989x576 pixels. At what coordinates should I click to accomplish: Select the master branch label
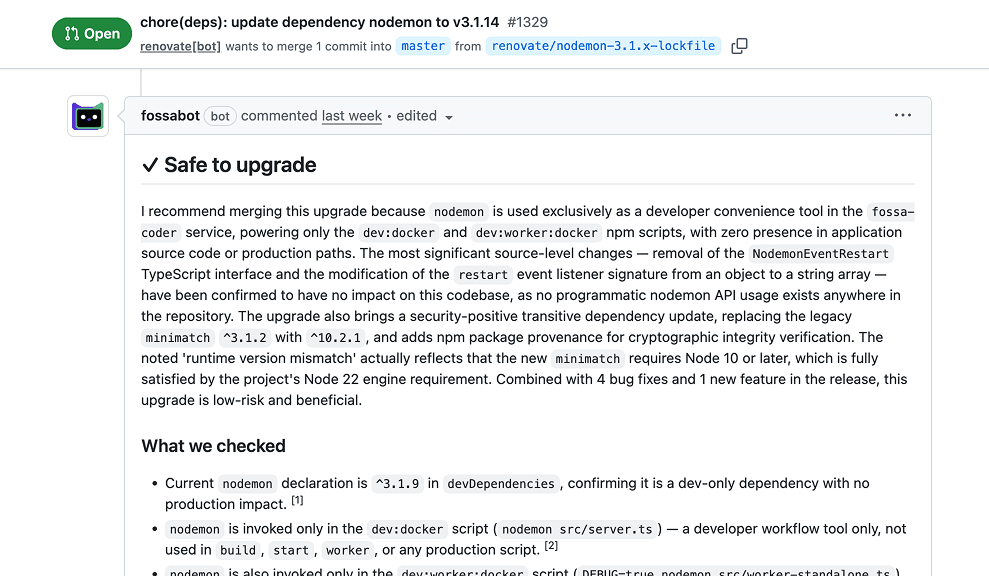point(422,46)
